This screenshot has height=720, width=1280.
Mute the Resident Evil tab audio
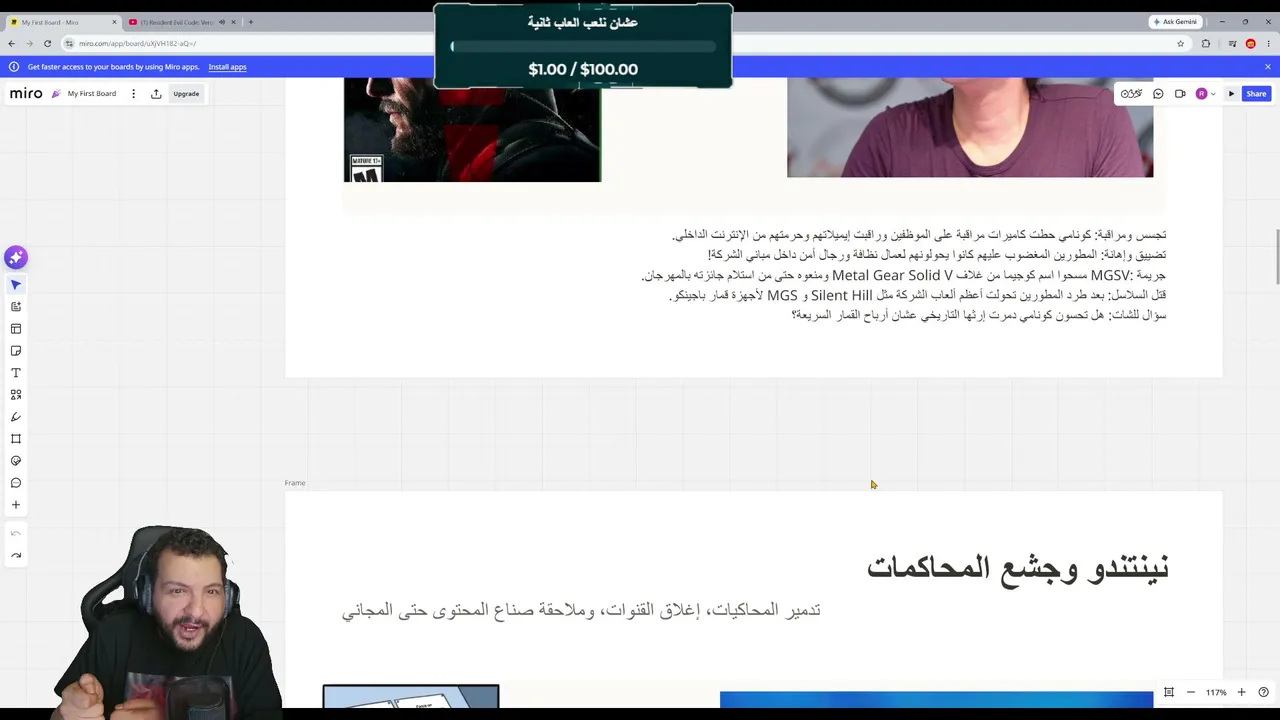point(221,22)
